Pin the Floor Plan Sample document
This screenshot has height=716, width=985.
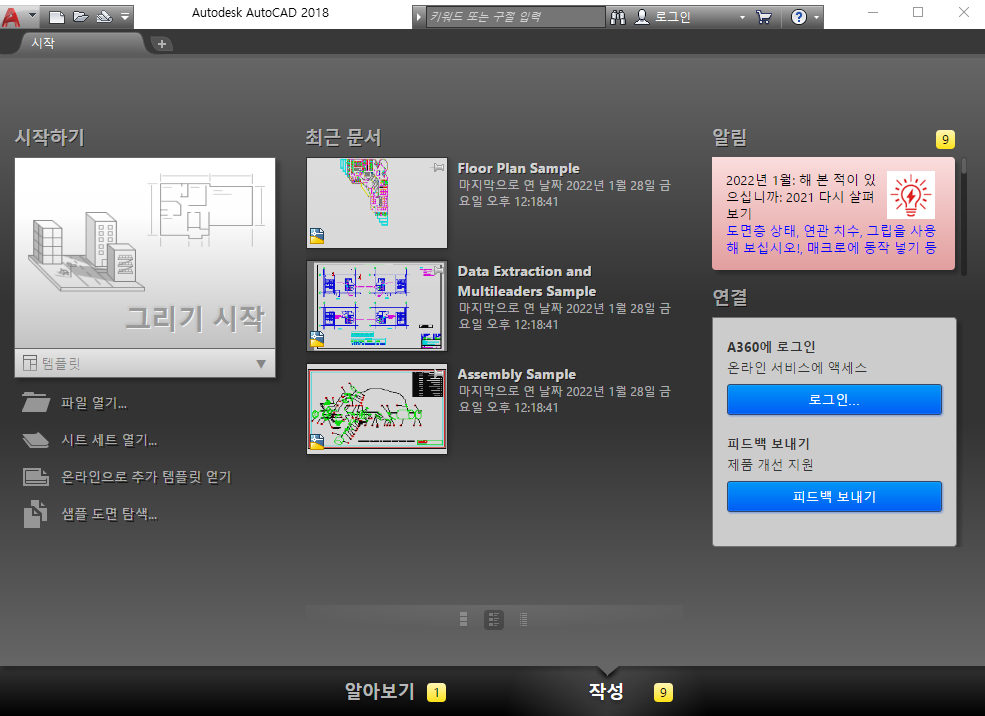point(438,168)
